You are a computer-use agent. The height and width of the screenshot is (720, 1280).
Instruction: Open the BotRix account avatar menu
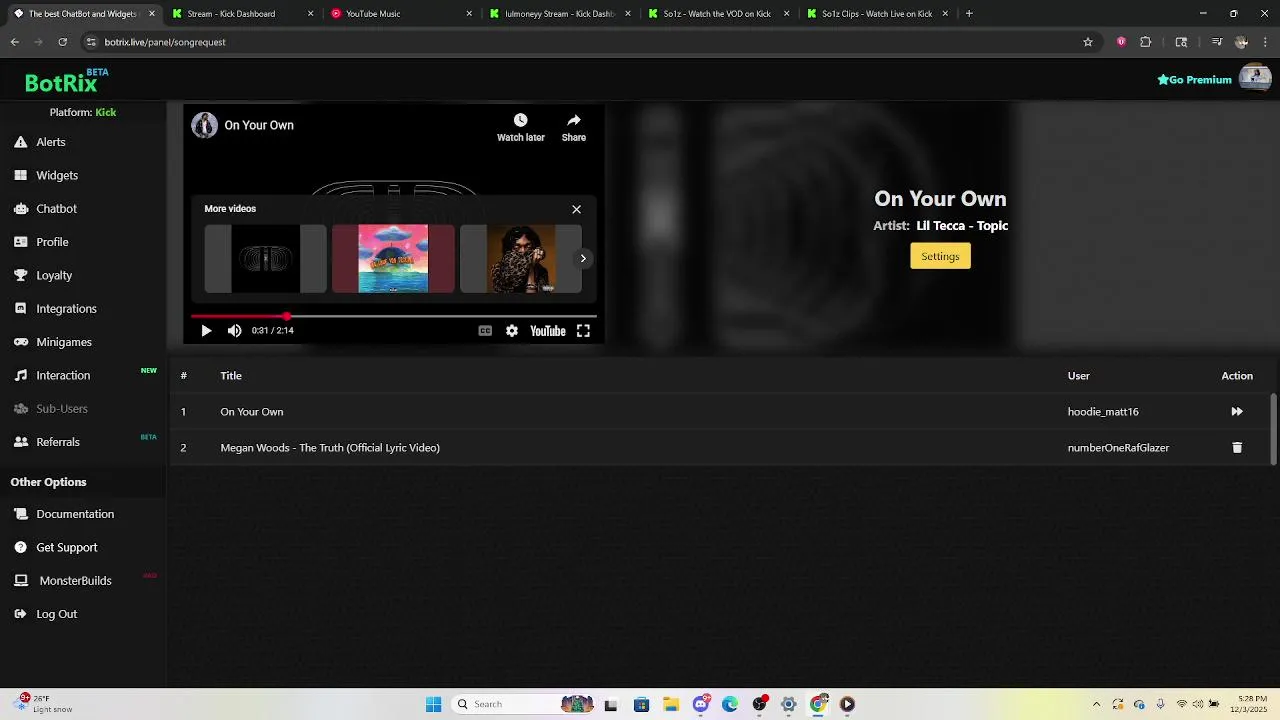(x=1255, y=79)
